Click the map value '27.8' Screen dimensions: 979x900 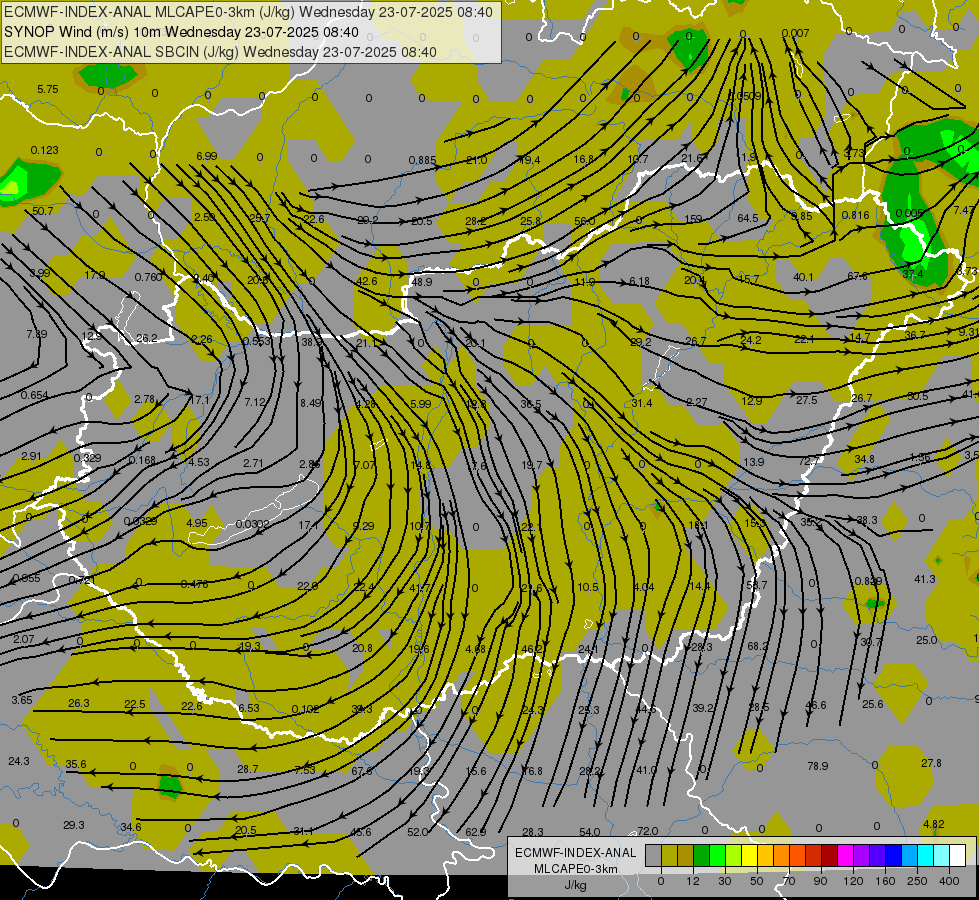click(x=931, y=763)
